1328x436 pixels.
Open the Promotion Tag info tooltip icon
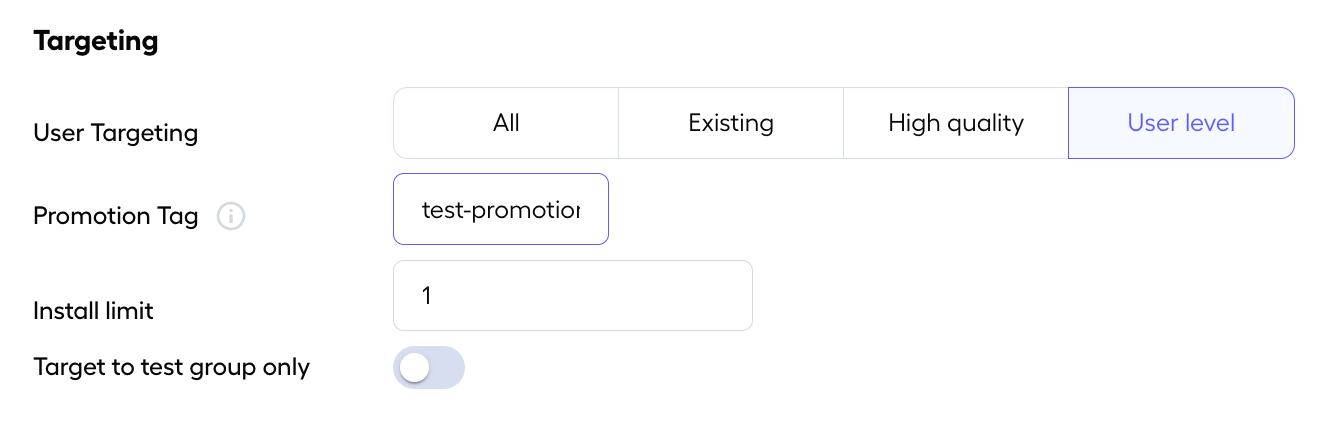(x=231, y=216)
